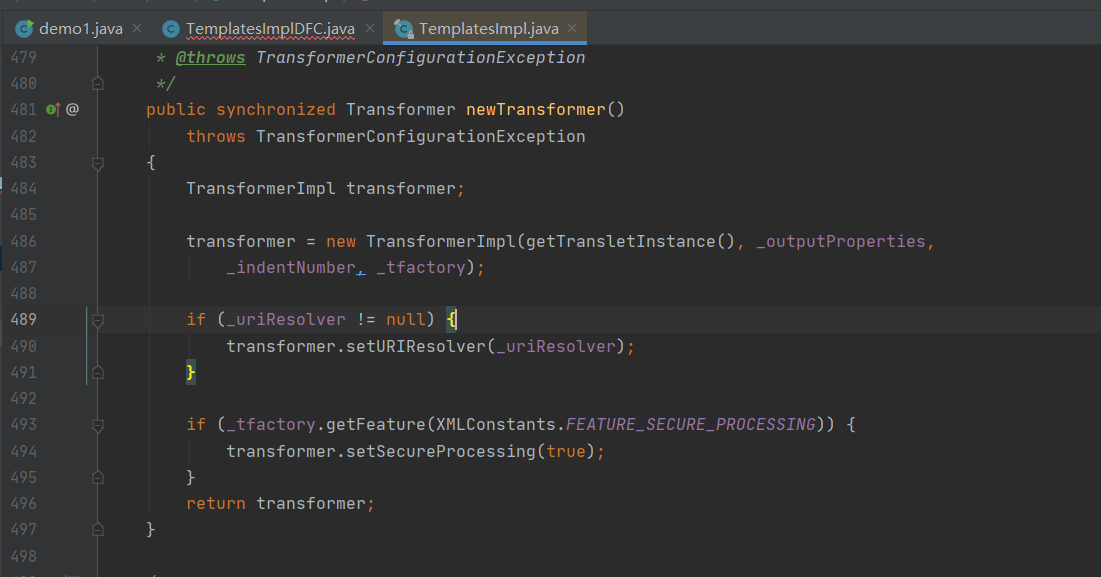The height and width of the screenshot is (577, 1101).
Task: Click the fold end marker at line 491
Action: (x=98, y=372)
